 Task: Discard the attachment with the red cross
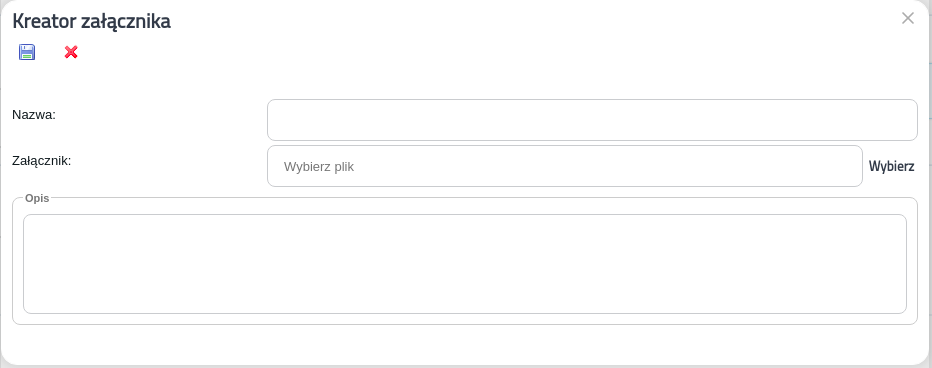(71, 52)
